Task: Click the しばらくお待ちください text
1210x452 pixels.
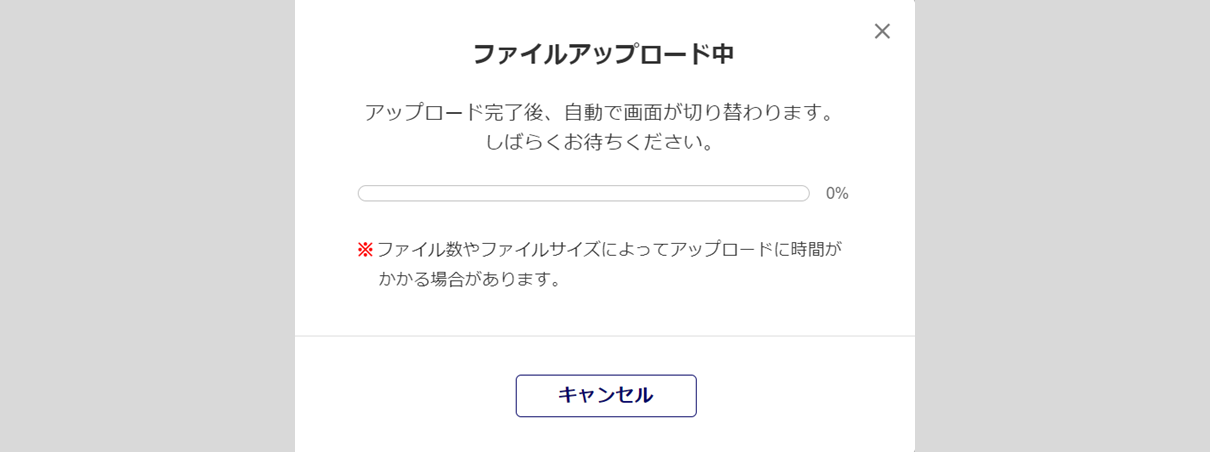Action: coord(599,142)
